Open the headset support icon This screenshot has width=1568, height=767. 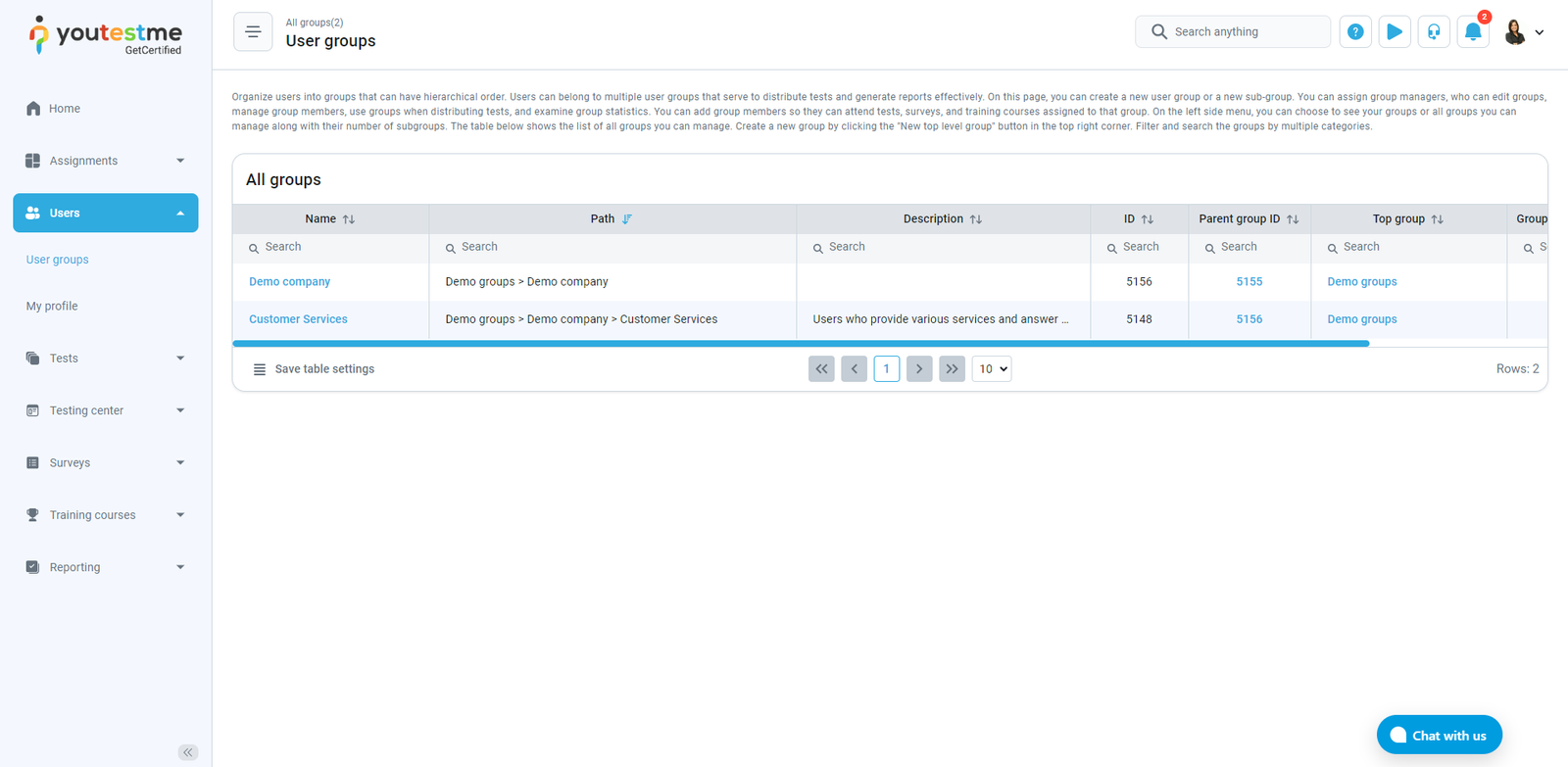[x=1433, y=32]
